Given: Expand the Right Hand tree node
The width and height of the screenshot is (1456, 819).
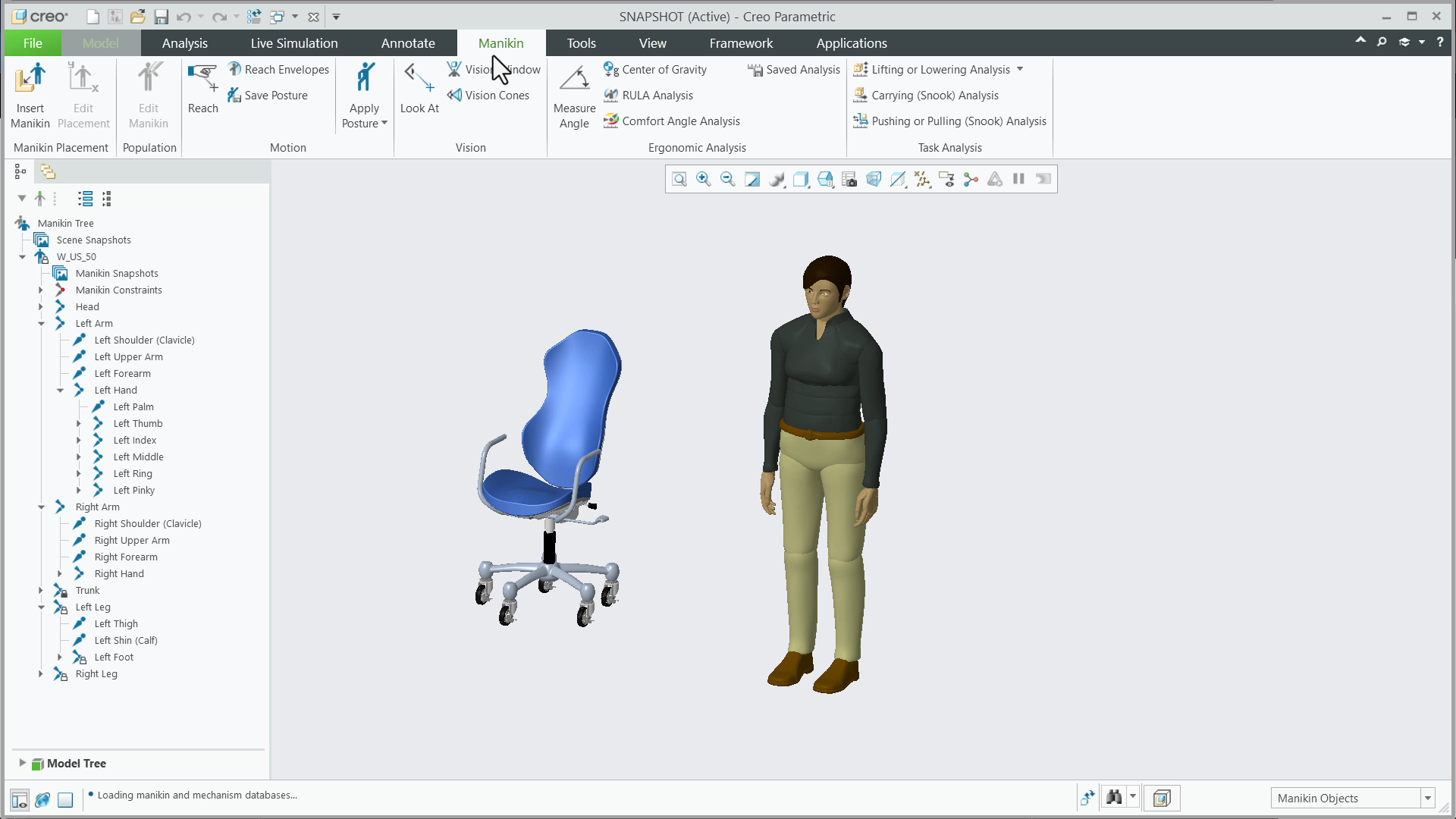Looking at the screenshot, I should coord(60,574).
